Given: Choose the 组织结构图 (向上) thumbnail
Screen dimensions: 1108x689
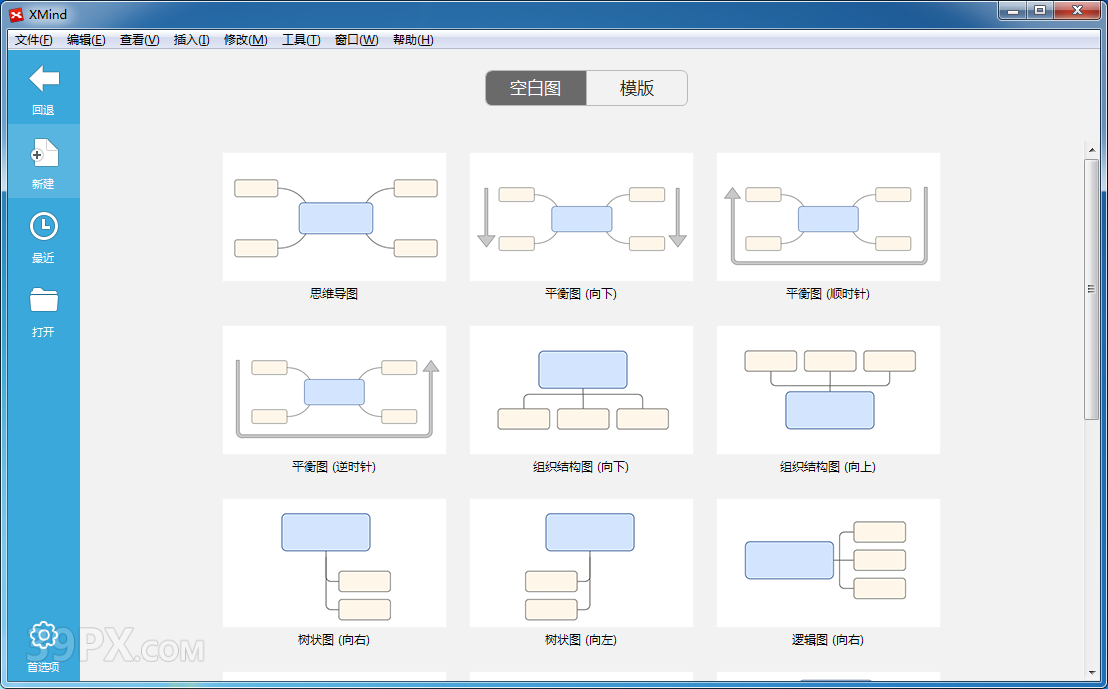Looking at the screenshot, I should 828,390.
